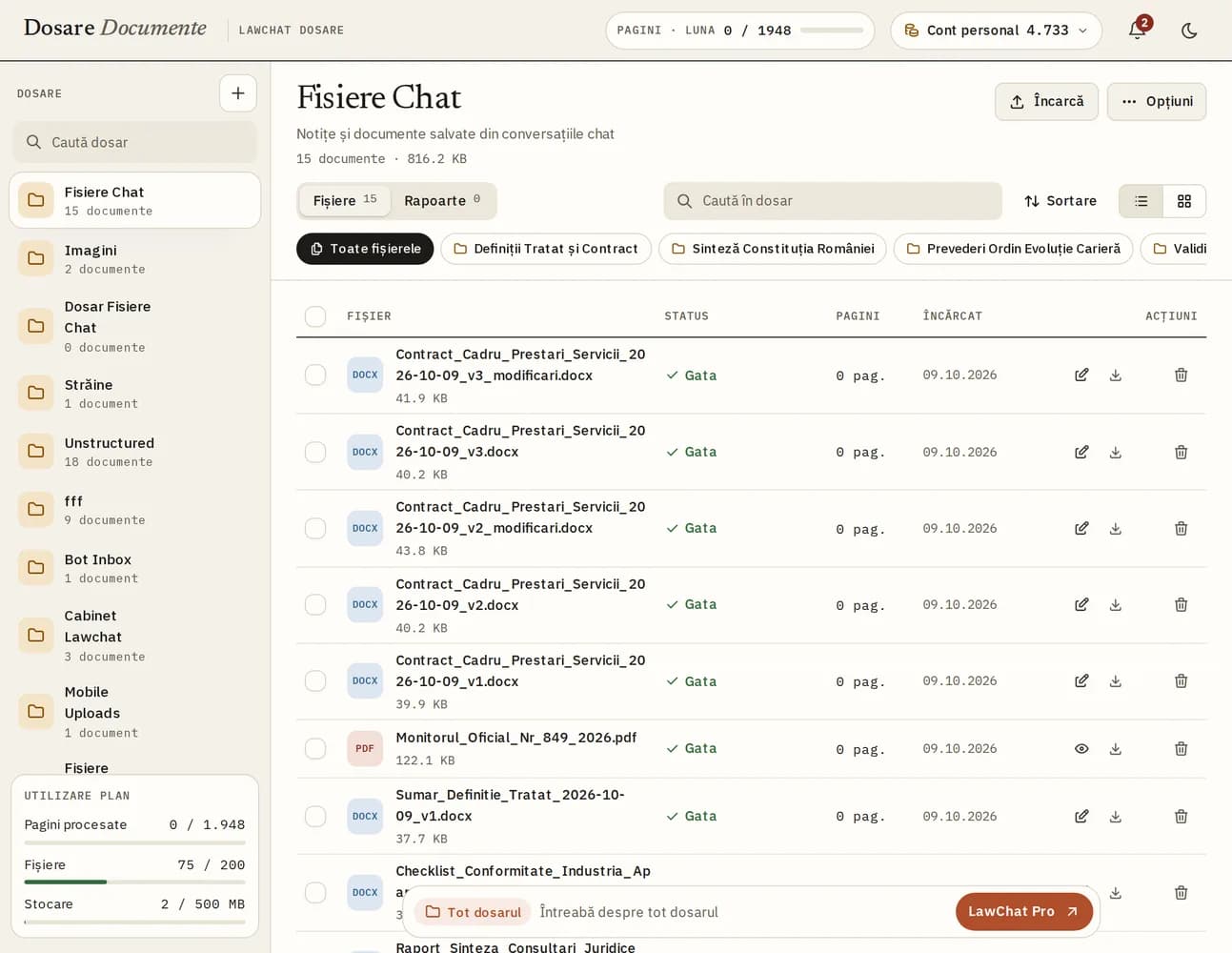The height and width of the screenshot is (953, 1232).
Task: Delete Sumar_Definitie_Tratat docx file
Action: 1181,817
